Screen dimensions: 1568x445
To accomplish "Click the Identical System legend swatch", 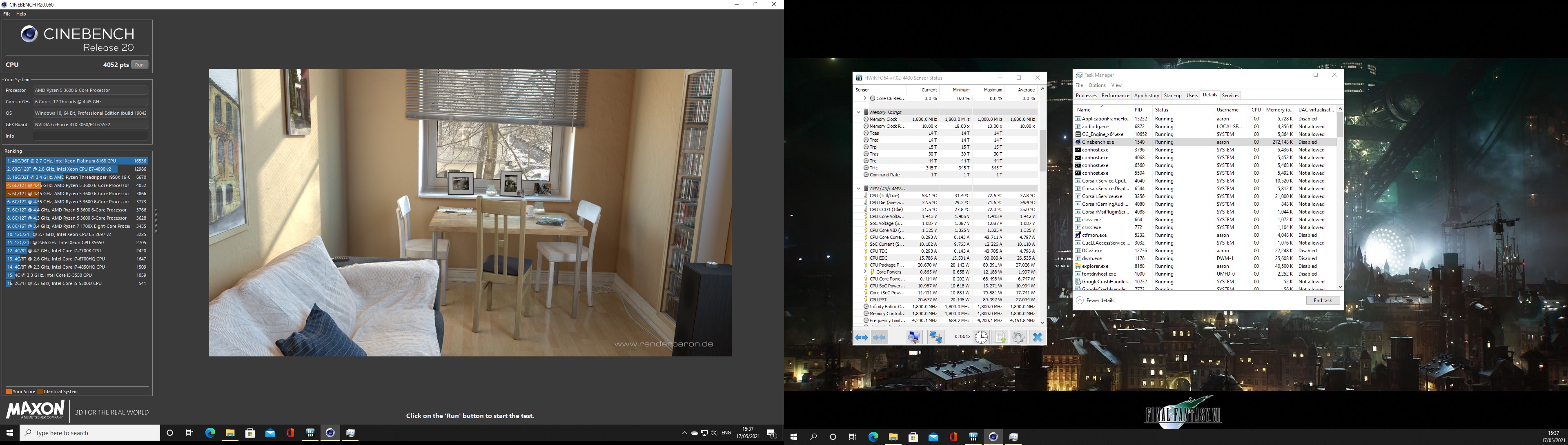I will click(40, 392).
